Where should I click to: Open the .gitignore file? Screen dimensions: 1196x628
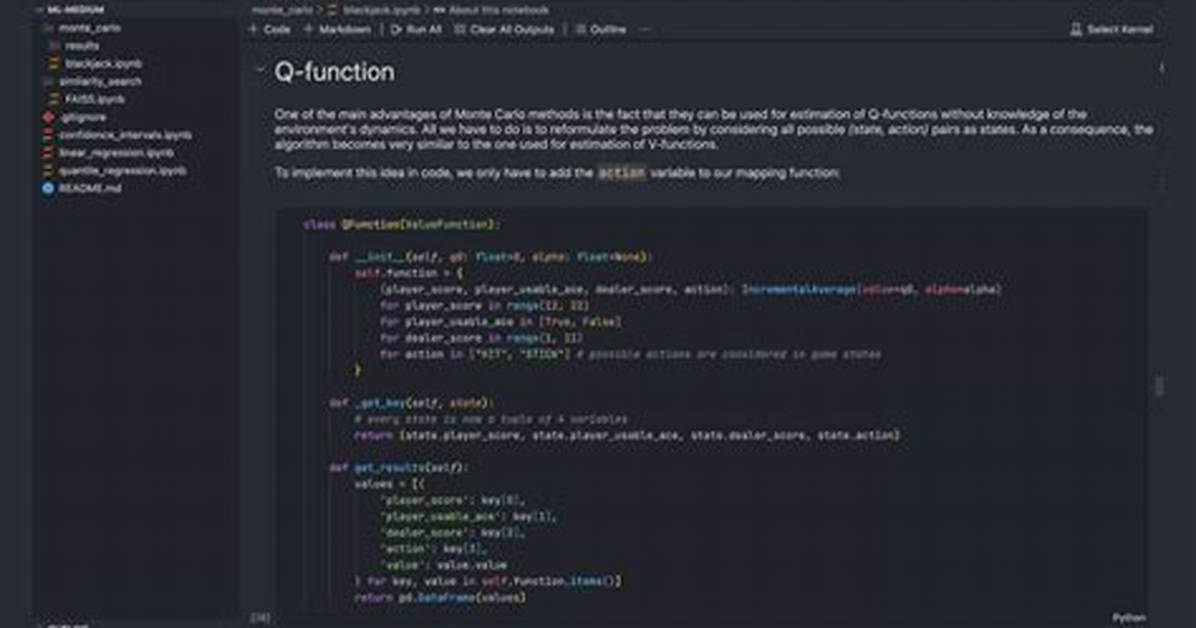coord(75,118)
